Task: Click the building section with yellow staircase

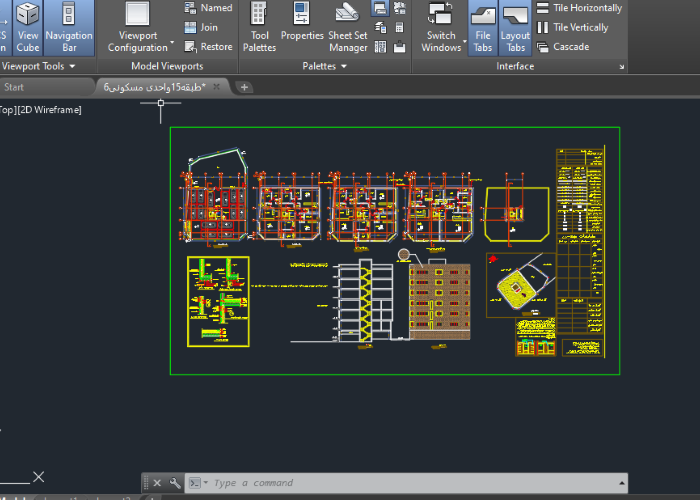Action: pos(363,300)
